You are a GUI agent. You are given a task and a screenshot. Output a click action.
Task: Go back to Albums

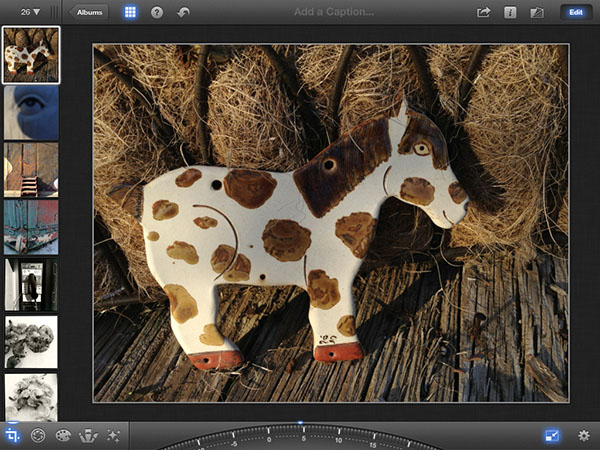[x=88, y=12]
